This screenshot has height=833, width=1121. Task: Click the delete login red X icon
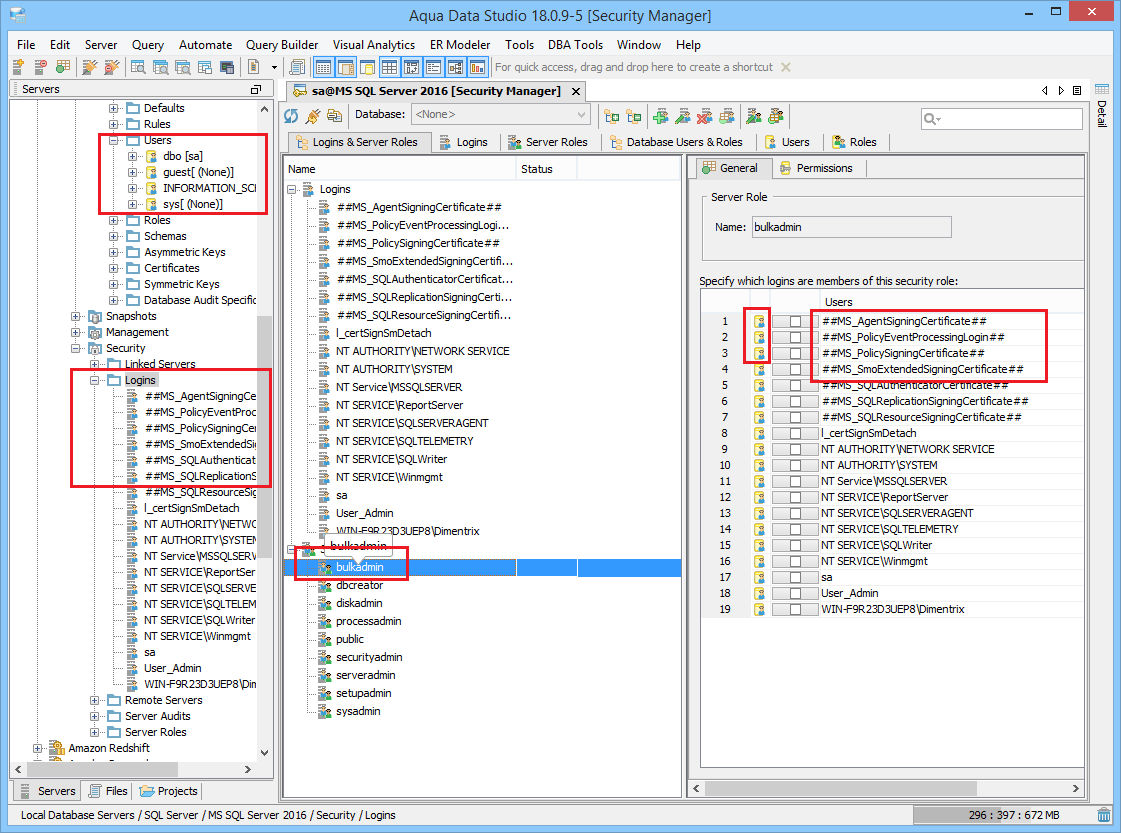(x=705, y=116)
